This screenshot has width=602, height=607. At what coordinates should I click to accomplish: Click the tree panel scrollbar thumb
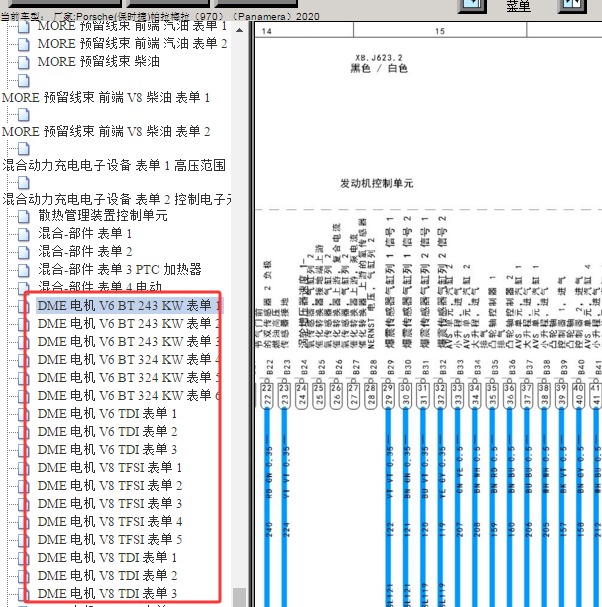coord(240,597)
